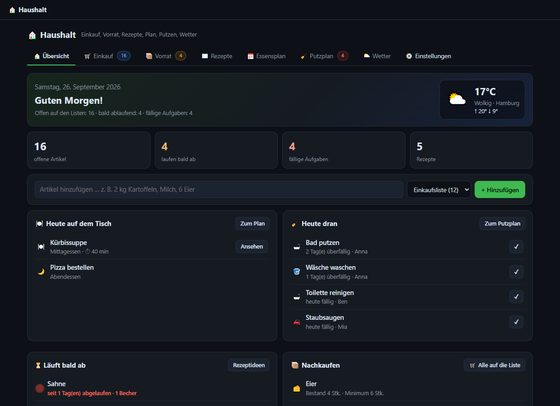Click Ansehen for Kürbissuppe
The width and height of the screenshot is (560, 406).
[252, 246]
